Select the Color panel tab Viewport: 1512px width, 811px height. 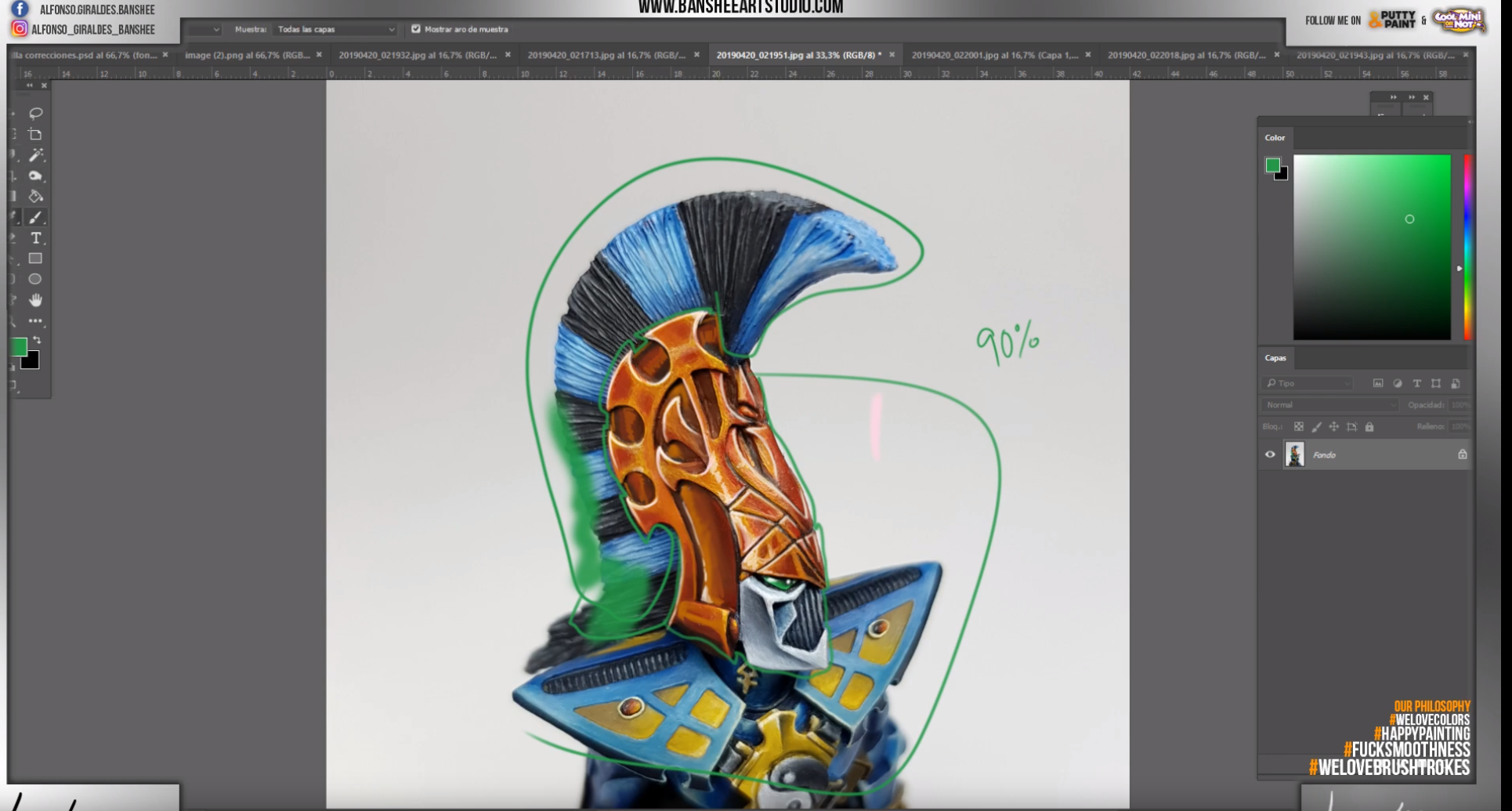click(1275, 138)
